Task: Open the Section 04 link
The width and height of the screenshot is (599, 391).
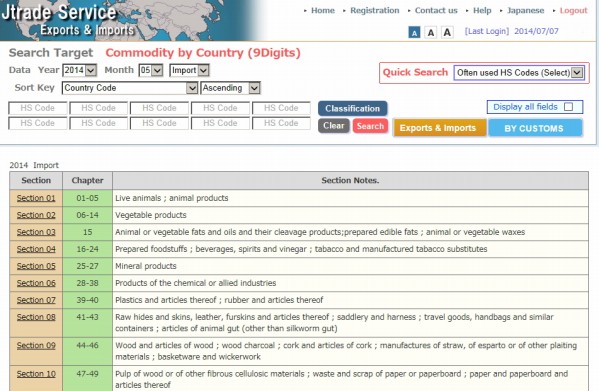Action: (36, 249)
